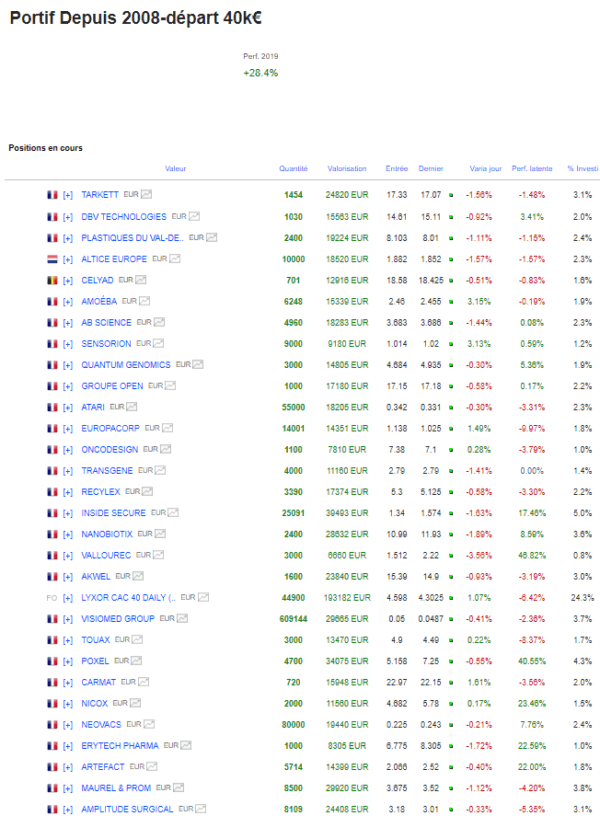Sort positions by Perf. latente header
600x816 pixels.
(x=532, y=169)
